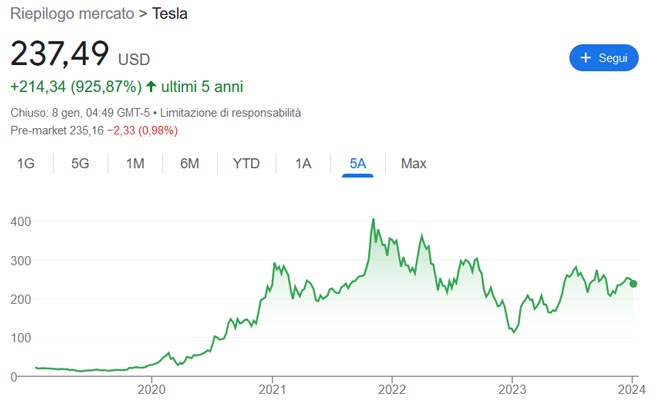Viewport: 660px width, 402px height.
Task: Click the 2022 label on the time axis
Action: pos(391,390)
